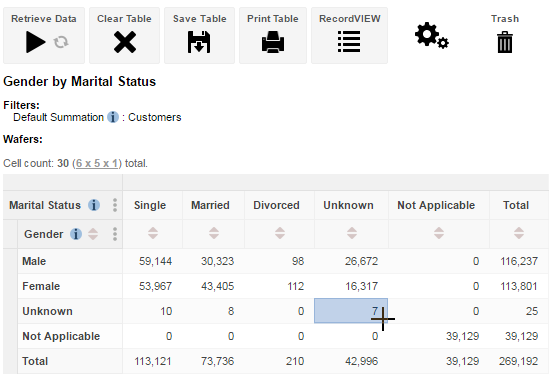Viewport: 553px width, 376px height.
Task: Sort by the Total column arrows
Action: [519, 233]
